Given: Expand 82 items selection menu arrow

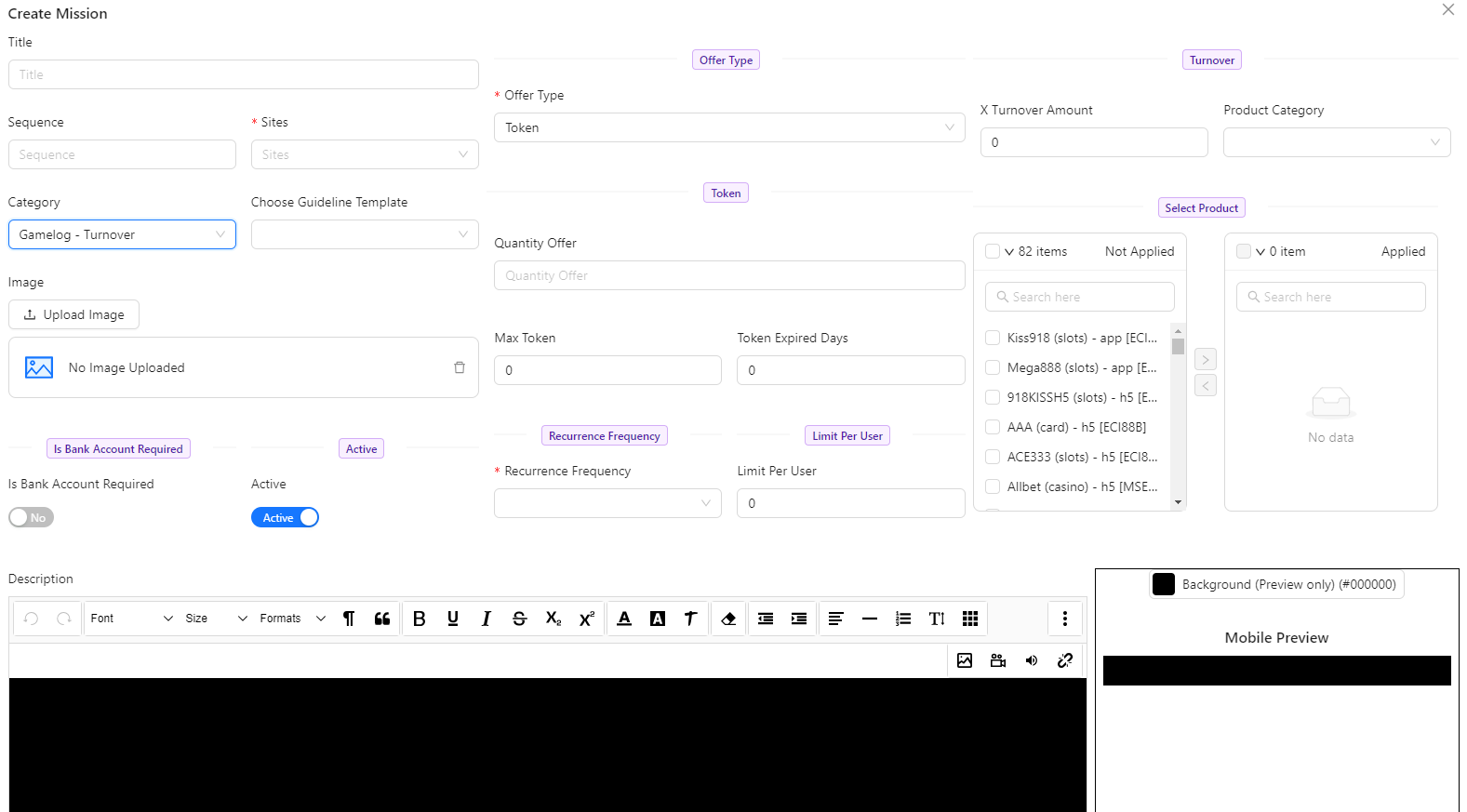Looking at the screenshot, I should coord(1009,252).
